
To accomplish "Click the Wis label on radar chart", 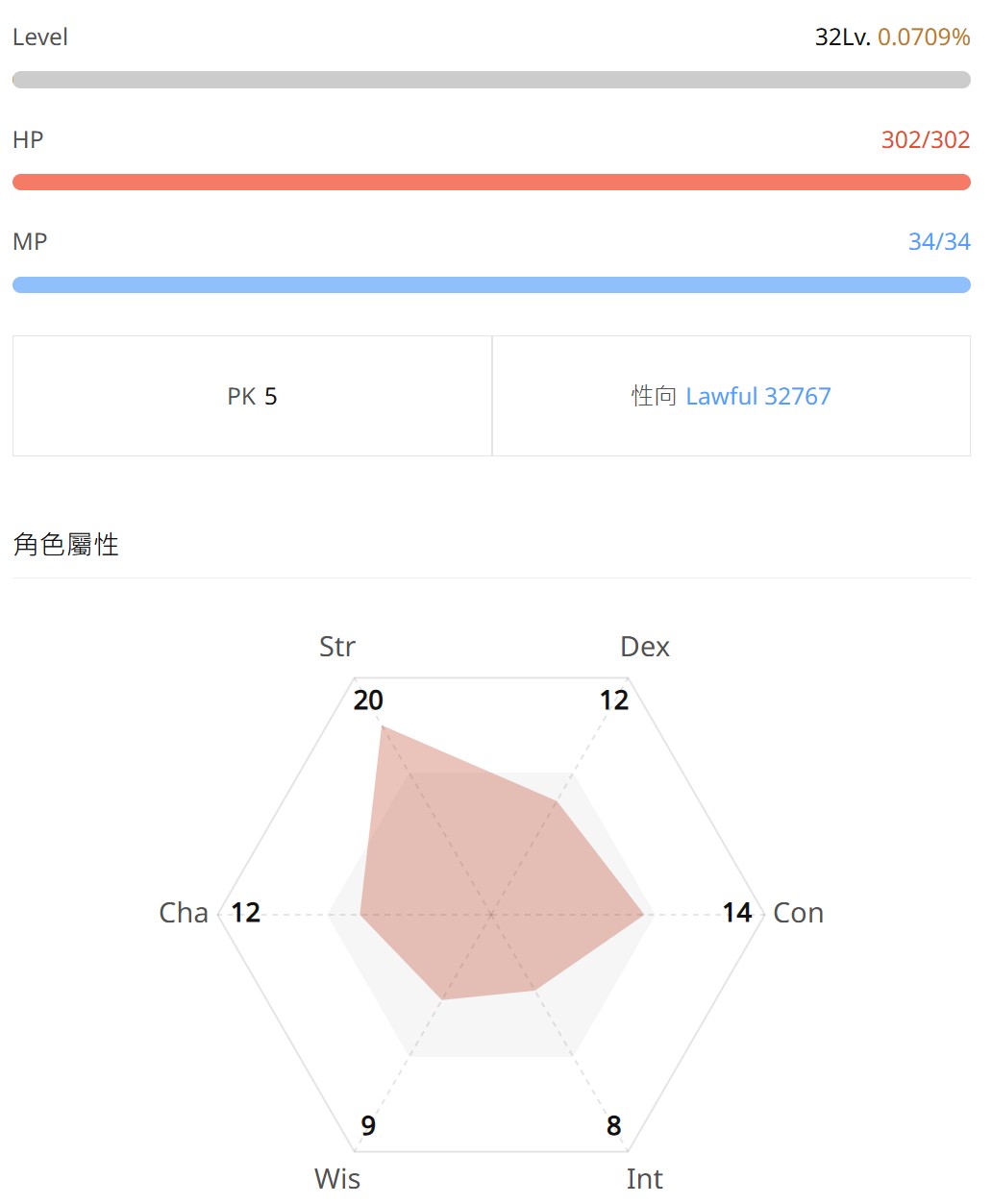I will 337,1179.
